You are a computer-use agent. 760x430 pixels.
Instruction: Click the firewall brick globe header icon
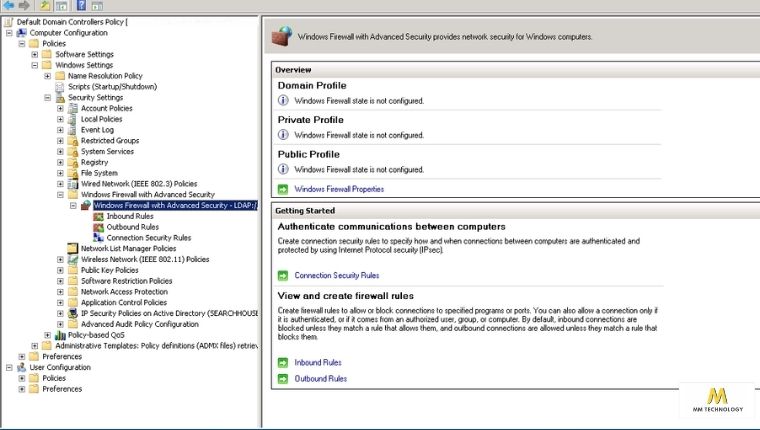click(x=282, y=36)
